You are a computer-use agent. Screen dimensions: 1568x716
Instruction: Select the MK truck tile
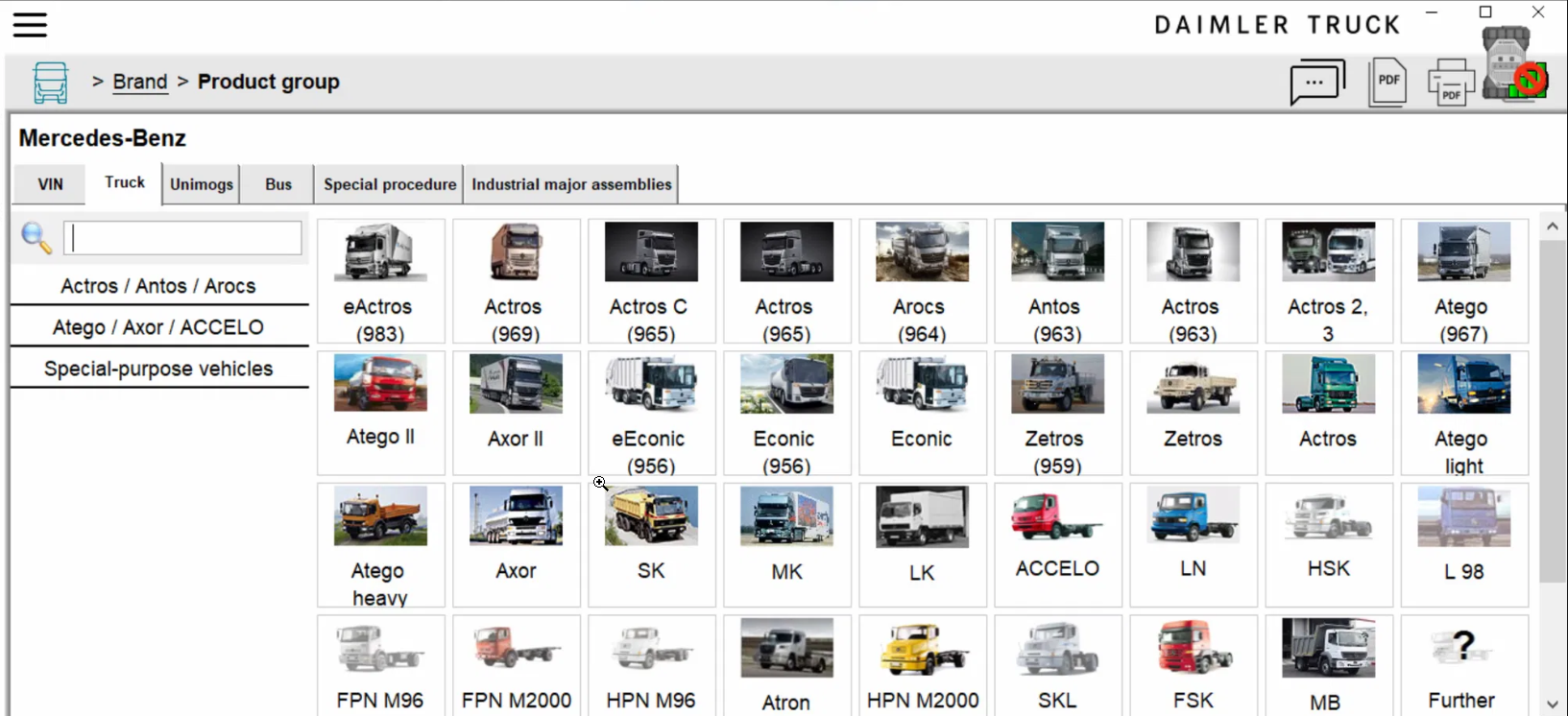click(x=787, y=545)
